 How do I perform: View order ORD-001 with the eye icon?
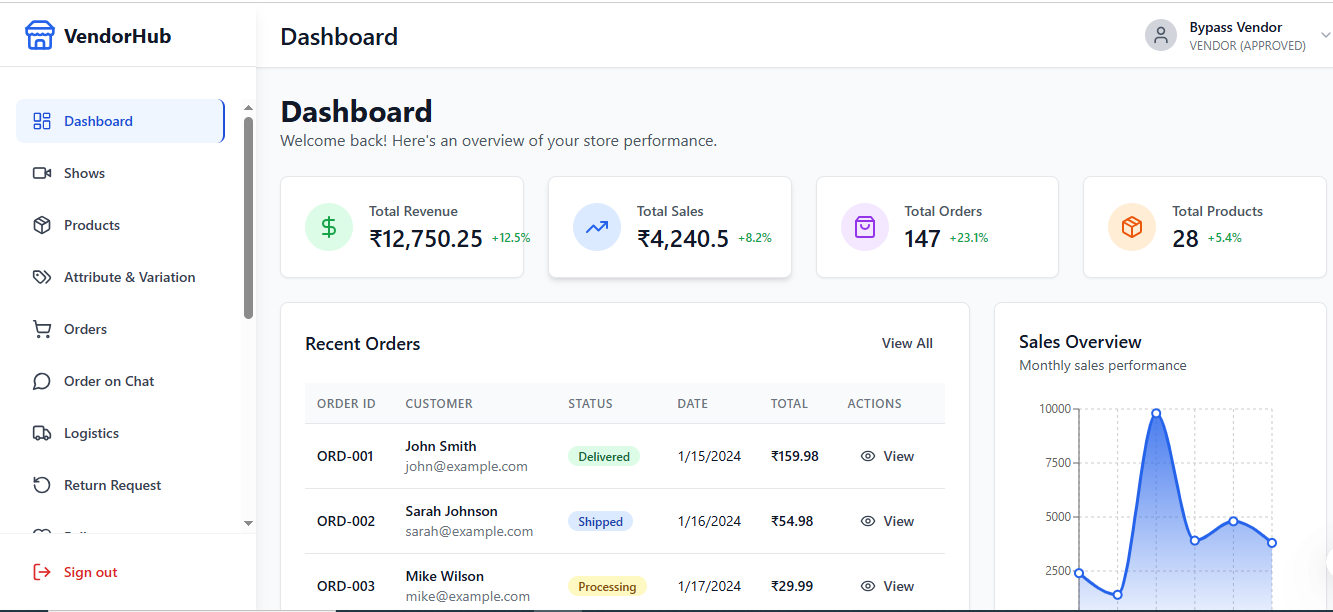coord(868,456)
